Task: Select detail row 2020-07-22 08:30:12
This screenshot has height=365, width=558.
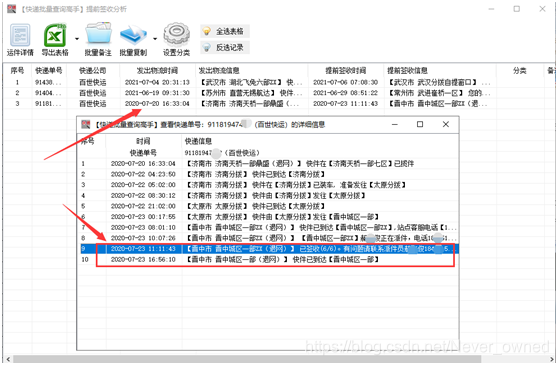Action: tap(268, 196)
